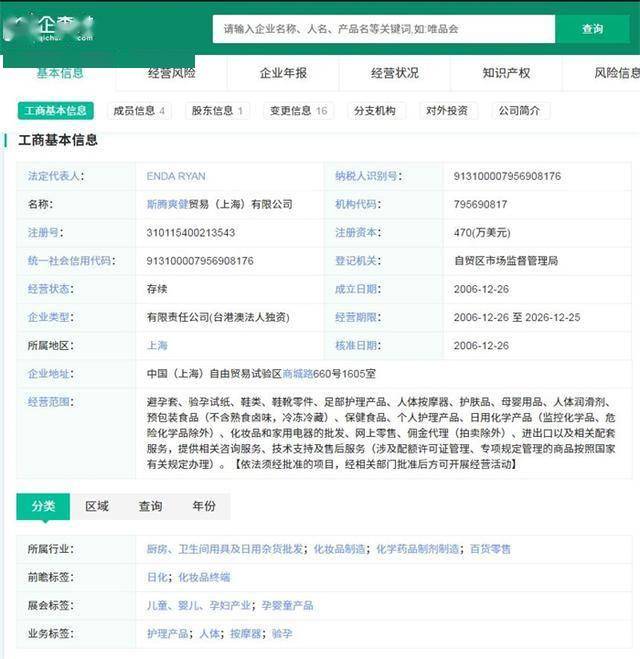The width and height of the screenshot is (640, 659).
Task: Jump to the 股东信息 section
Action: (217, 111)
